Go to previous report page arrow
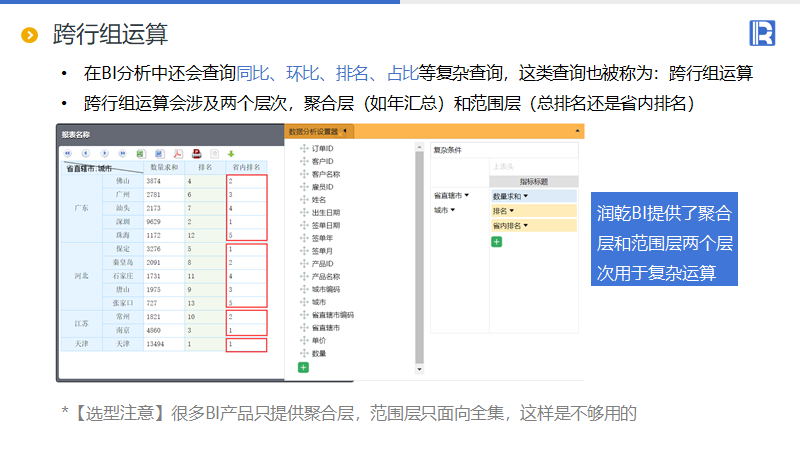This screenshot has width=800, height=450. 86,154
